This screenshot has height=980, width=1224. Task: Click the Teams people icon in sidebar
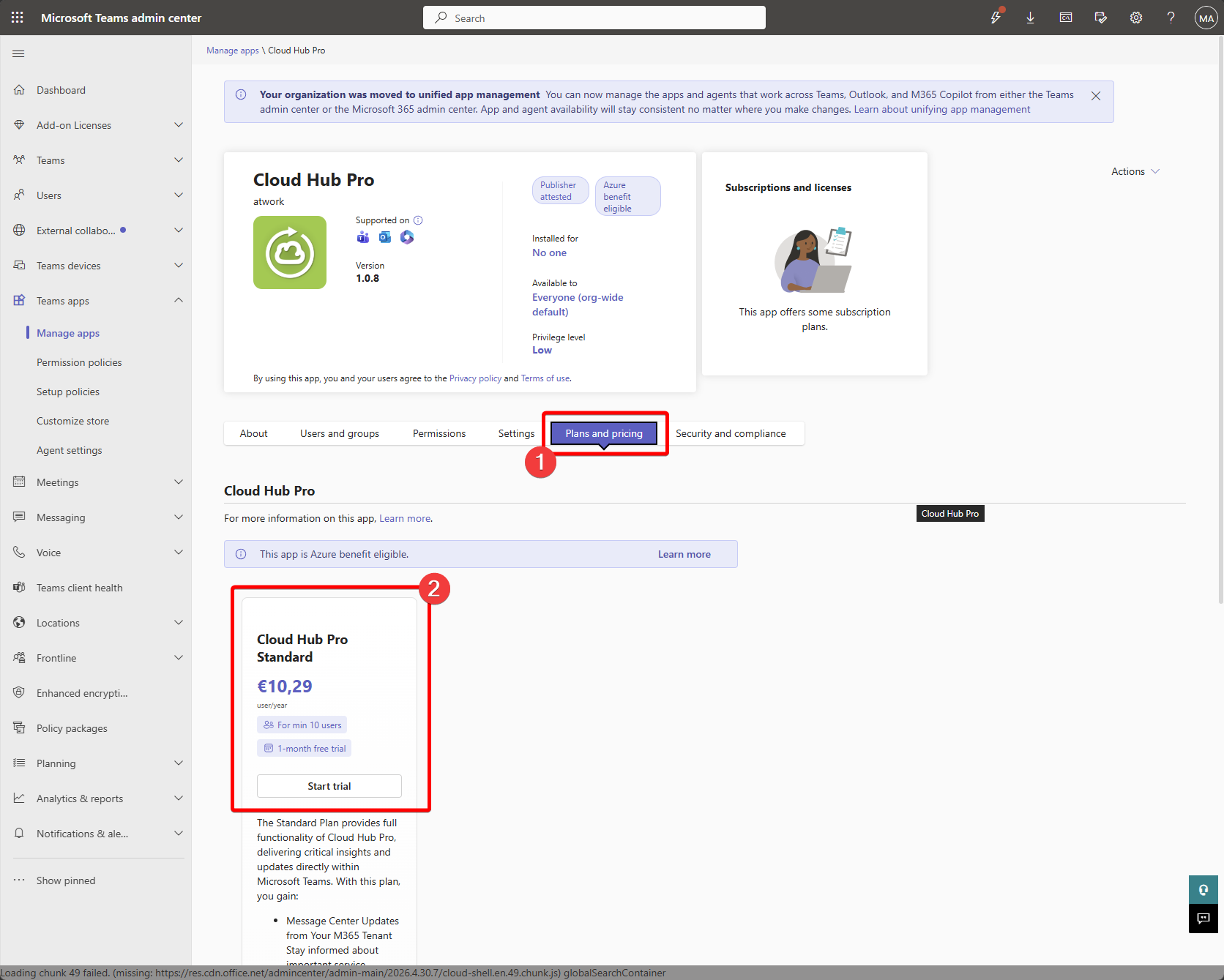click(19, 160)
